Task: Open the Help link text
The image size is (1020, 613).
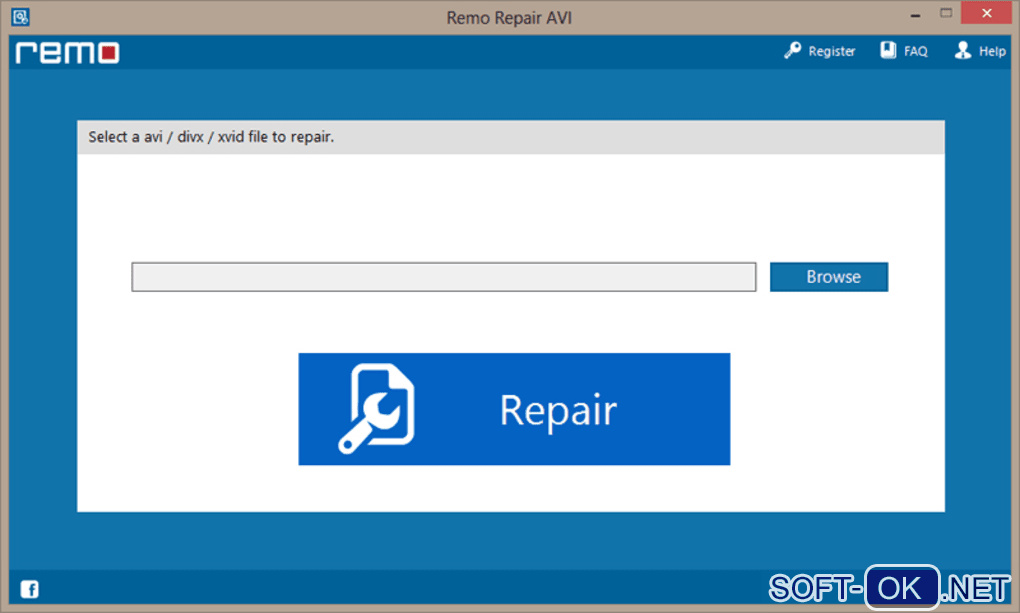Action: tap(992, 51)
